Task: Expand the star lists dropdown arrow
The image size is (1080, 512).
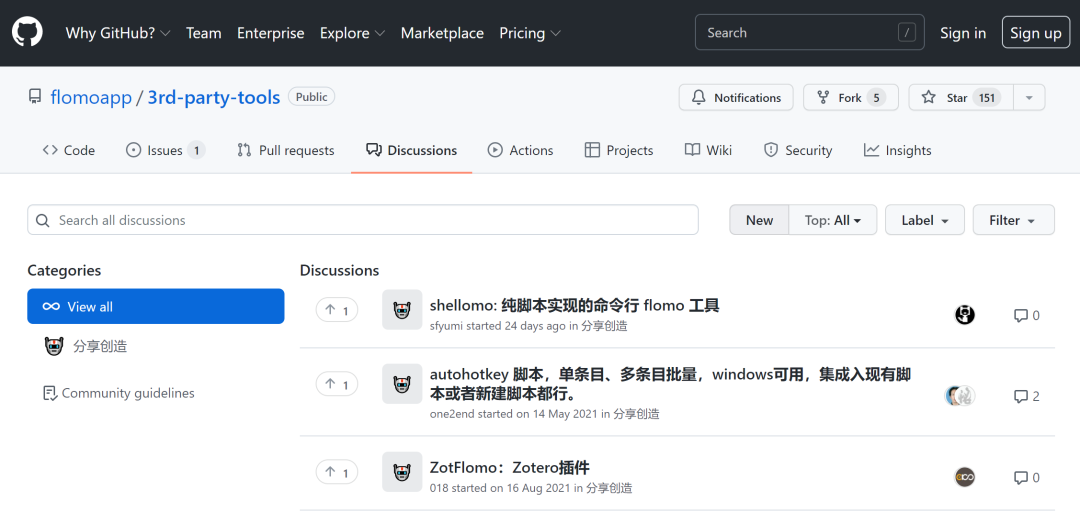Action: (1029, 98)
